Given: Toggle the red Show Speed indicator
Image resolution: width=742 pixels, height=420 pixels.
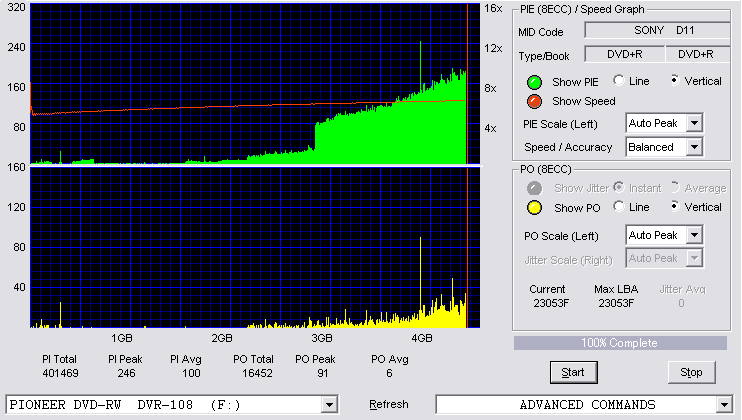Looking at the screenshot, I should pos(534,102).
